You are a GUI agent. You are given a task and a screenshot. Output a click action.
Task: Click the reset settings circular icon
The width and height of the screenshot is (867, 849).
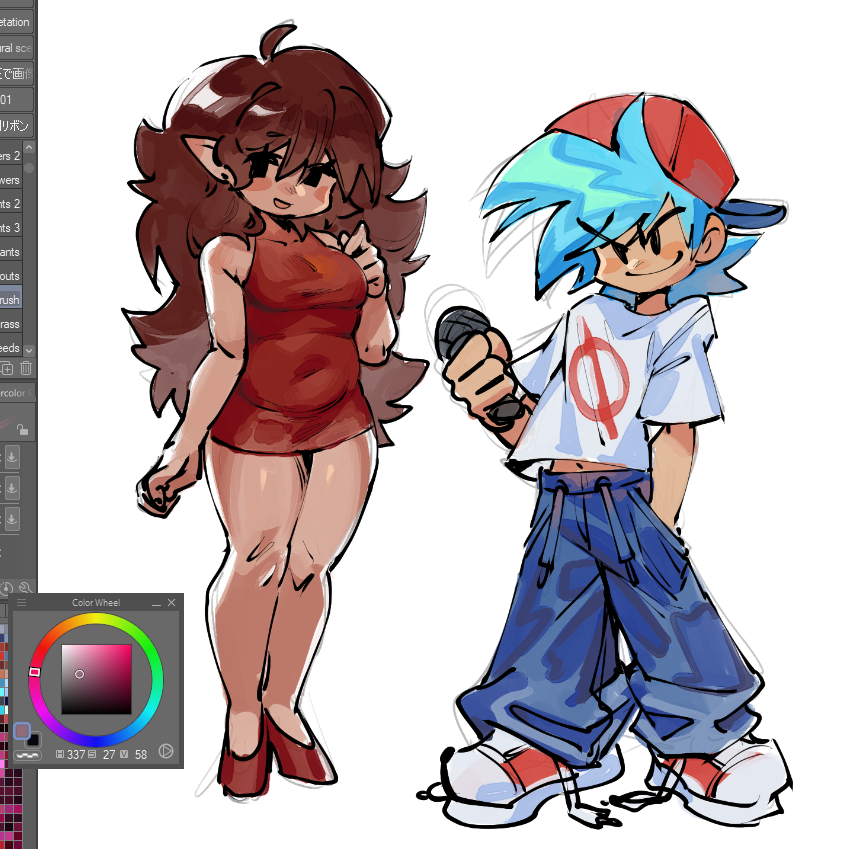[x=7, y=588]
